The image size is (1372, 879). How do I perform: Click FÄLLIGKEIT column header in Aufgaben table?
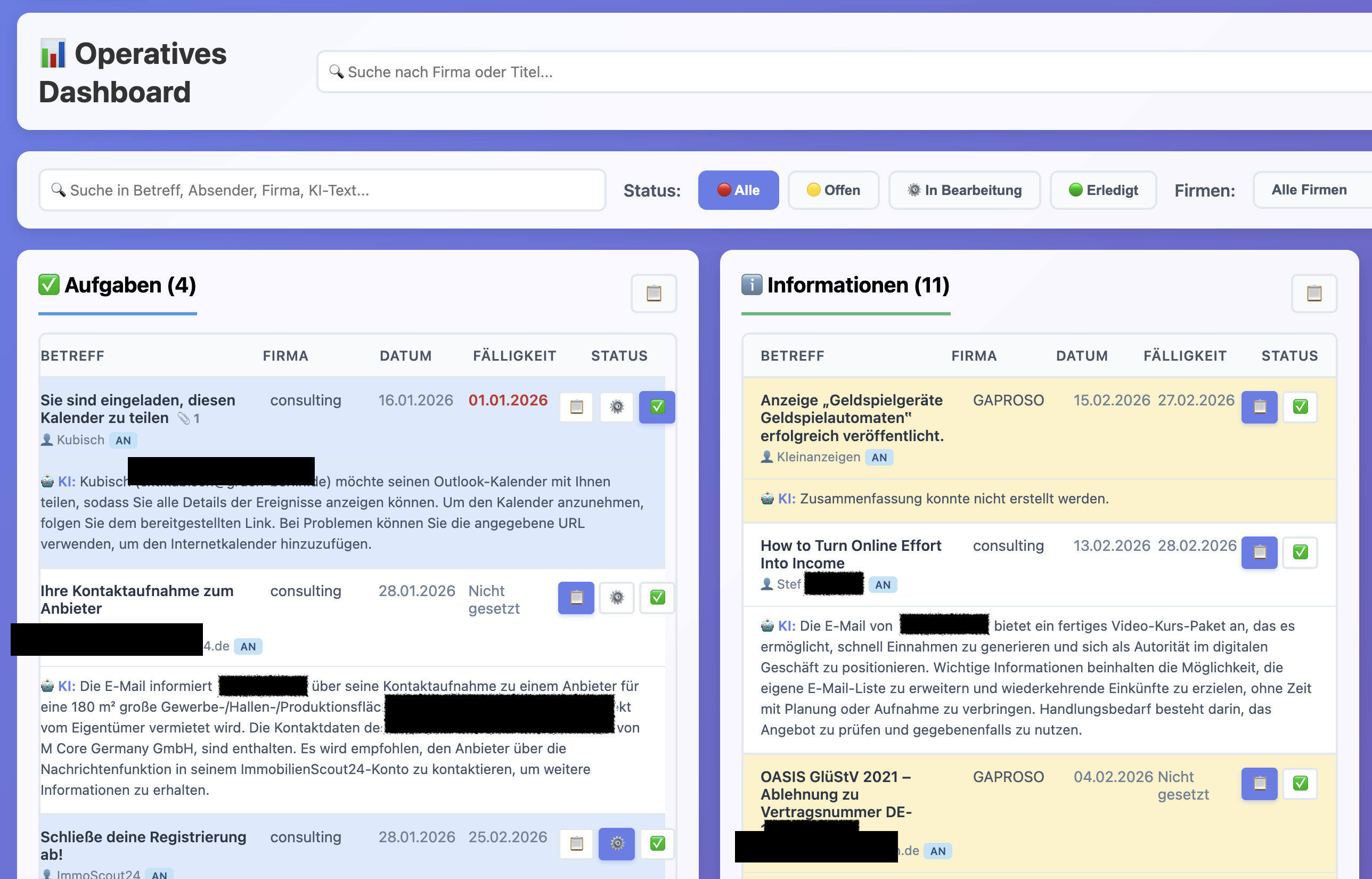tap(514, 356)
